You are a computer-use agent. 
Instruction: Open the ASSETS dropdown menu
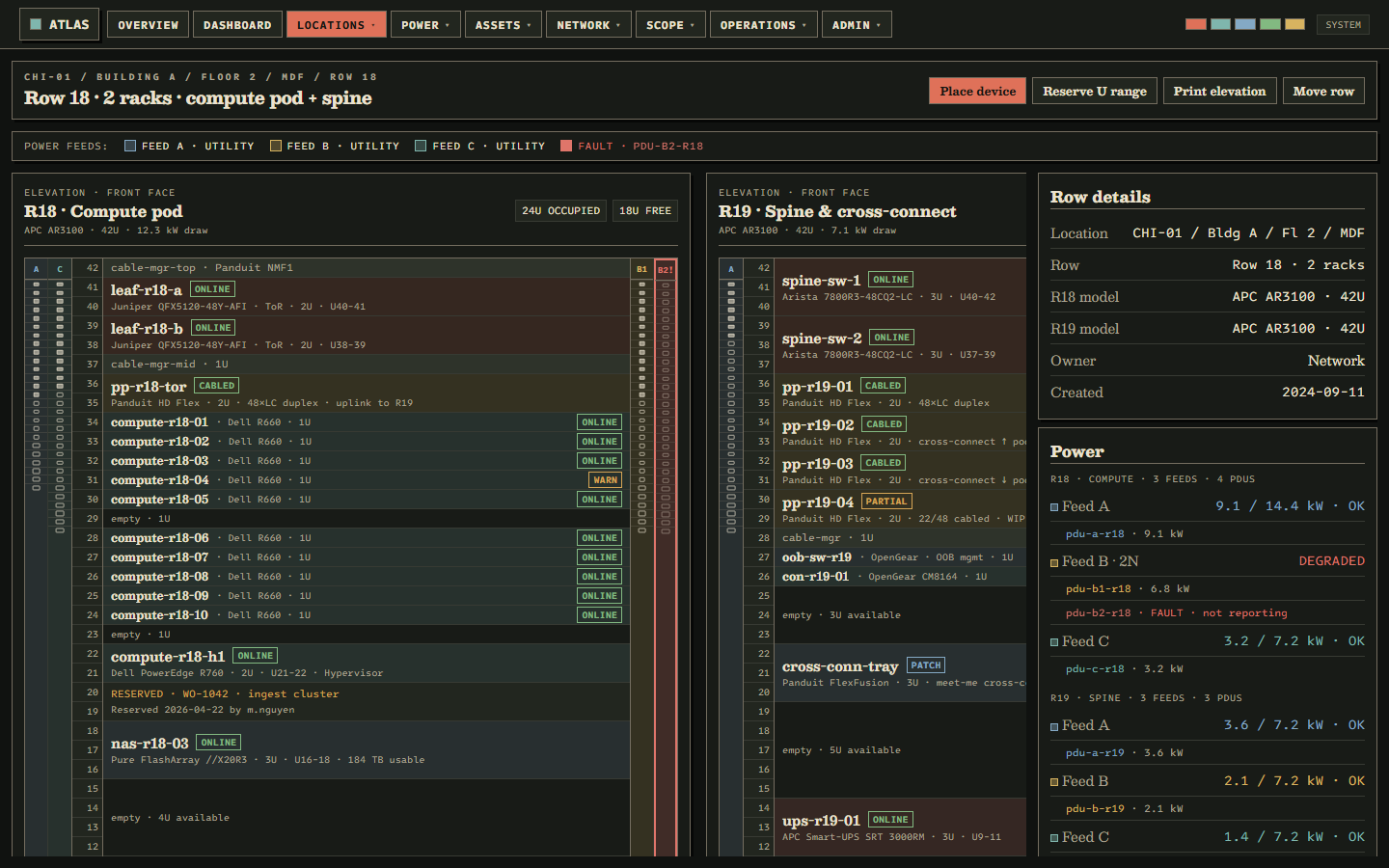504,25
